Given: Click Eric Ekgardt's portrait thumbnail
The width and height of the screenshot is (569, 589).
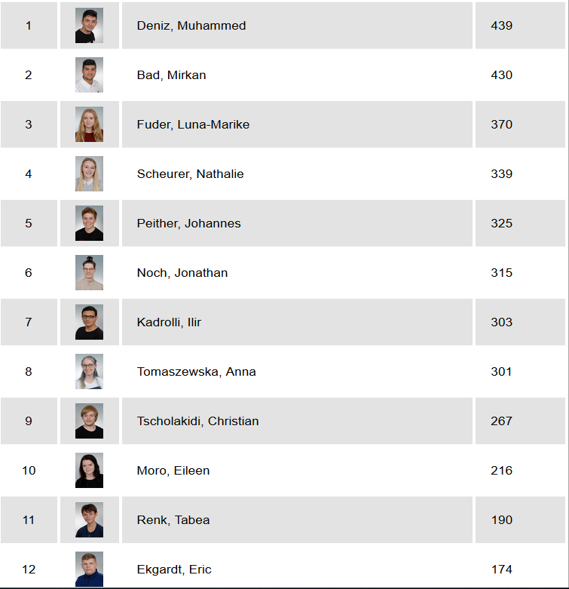Looking at the screenshot, I should pos(89,569).
